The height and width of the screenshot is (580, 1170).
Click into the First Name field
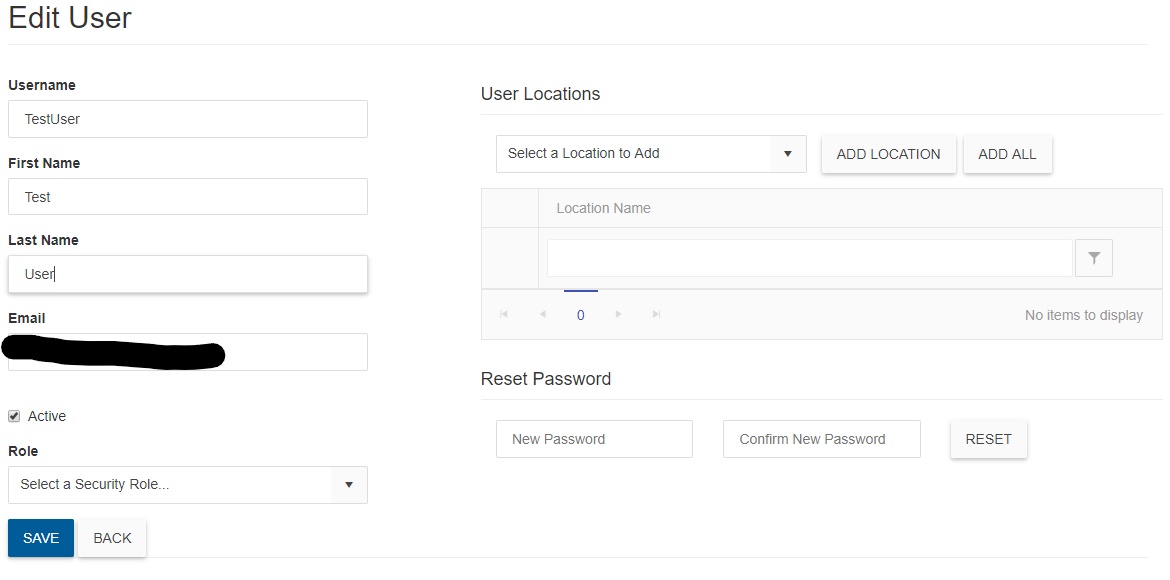[x=187, y=197]
